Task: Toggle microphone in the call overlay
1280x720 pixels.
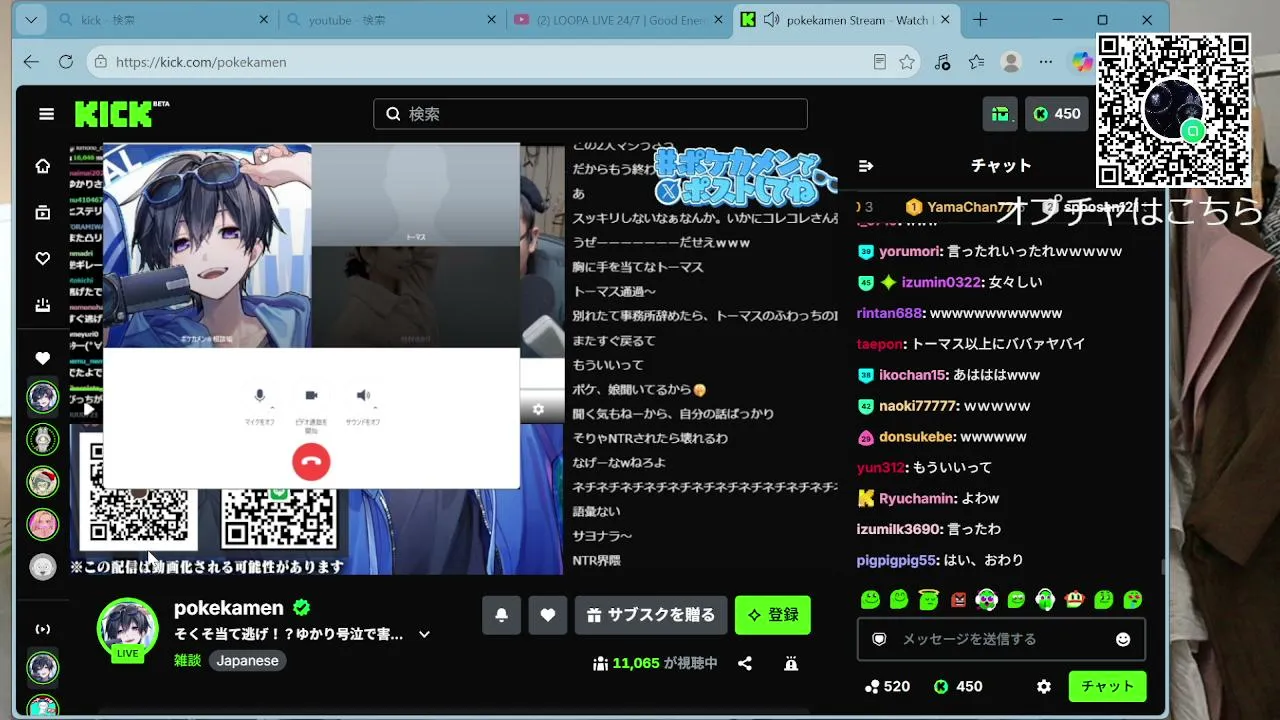Action: click(x=260, y=396)
